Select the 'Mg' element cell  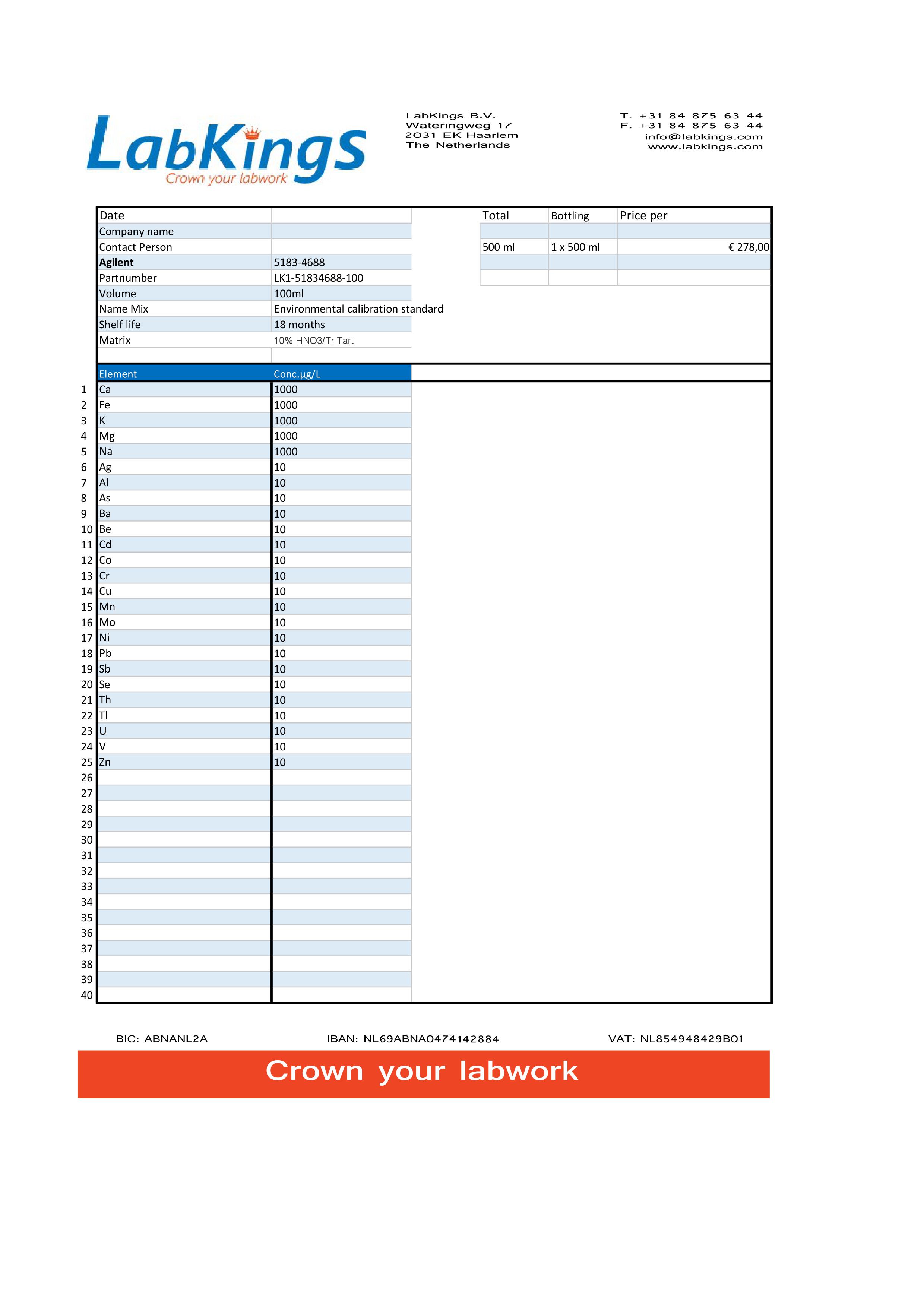[184, 436]
